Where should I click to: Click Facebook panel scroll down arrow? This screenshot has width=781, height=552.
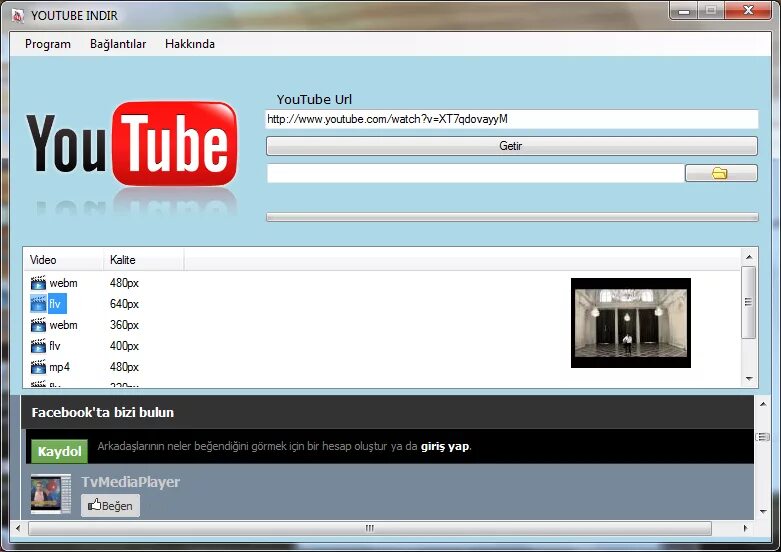point(763,512)
